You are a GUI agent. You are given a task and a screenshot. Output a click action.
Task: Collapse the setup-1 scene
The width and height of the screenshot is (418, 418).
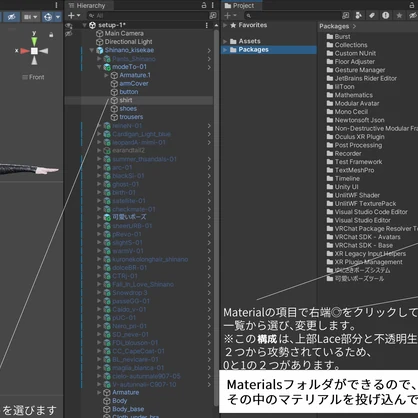click(x=85, y=25)
